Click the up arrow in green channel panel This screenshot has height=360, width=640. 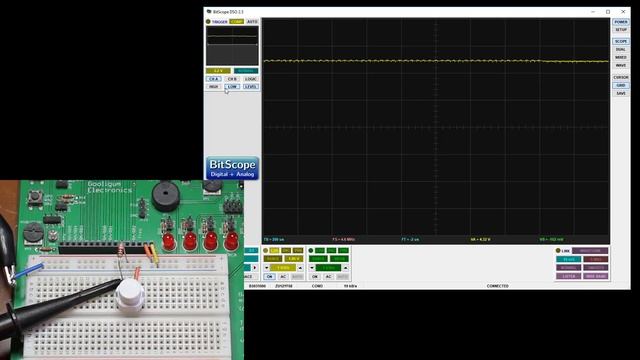click(x=346, y=268)
